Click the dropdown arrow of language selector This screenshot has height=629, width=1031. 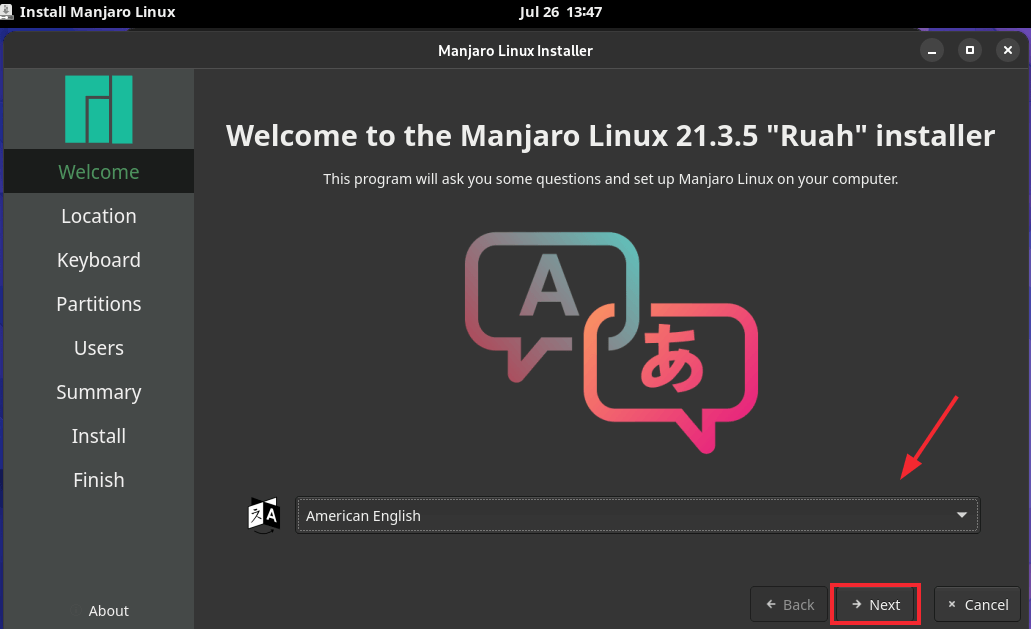(961, 515)
